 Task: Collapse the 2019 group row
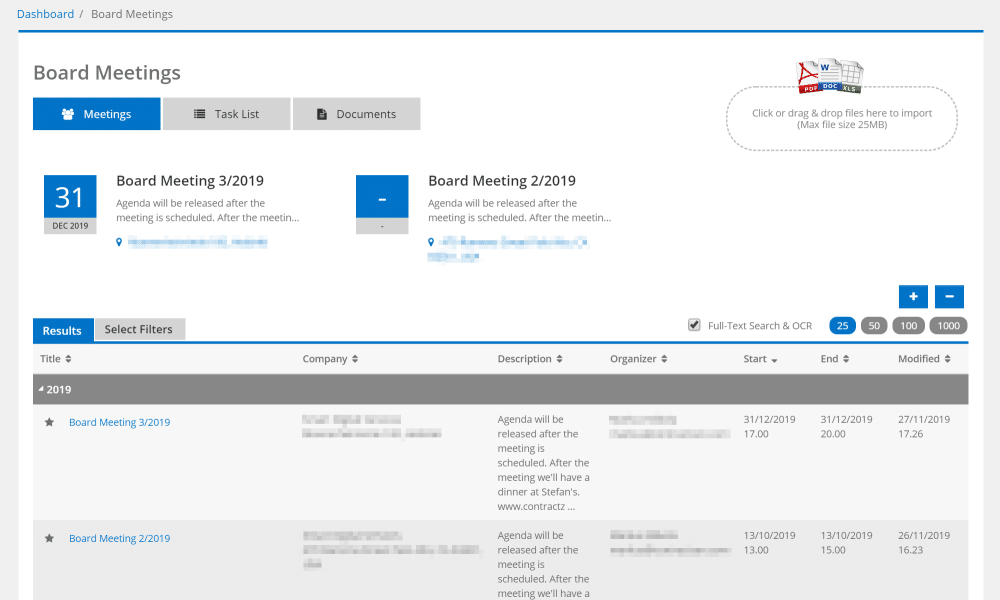[x=501, y=390]
